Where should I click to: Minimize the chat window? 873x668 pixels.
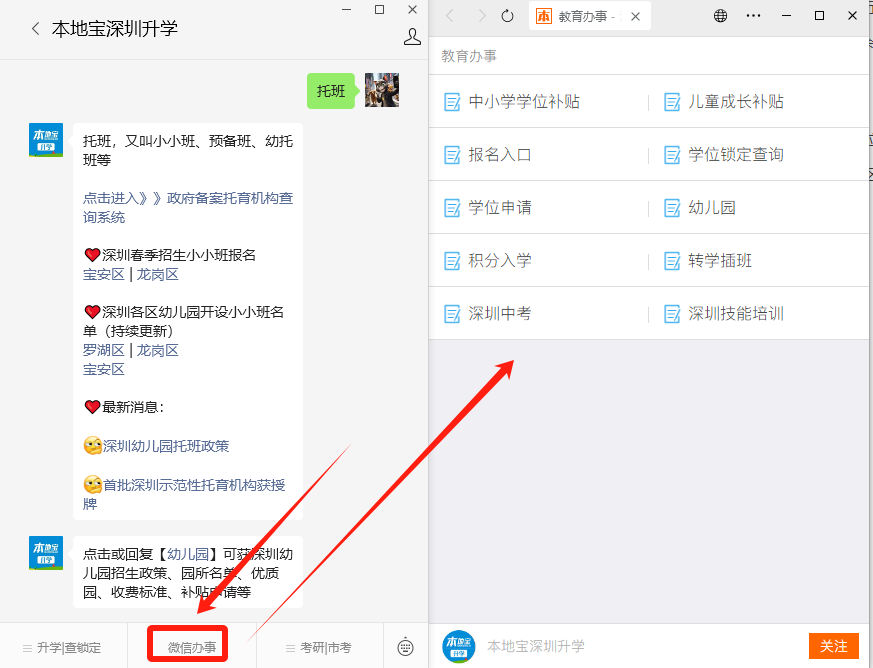click(x=346, y=9)
